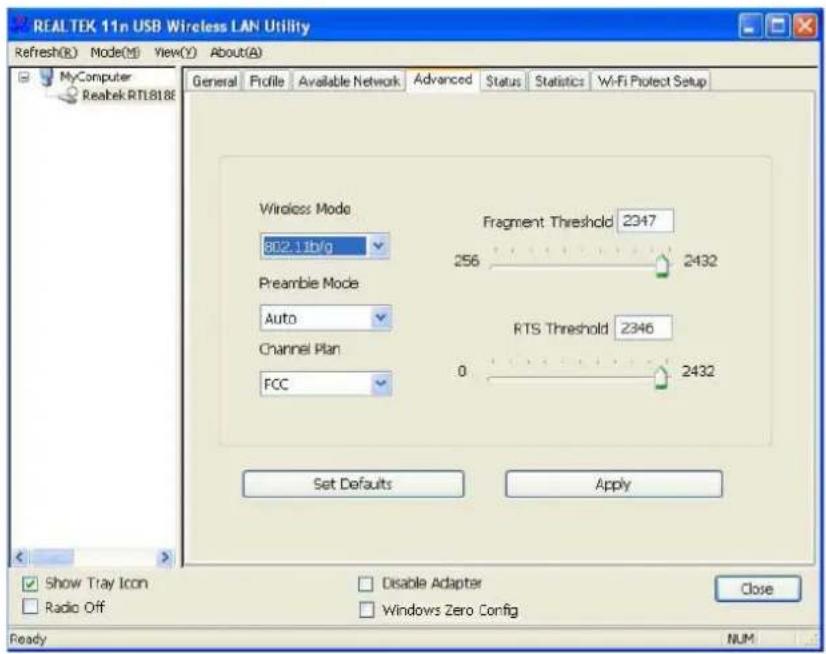Screen dimensions: 826x654
Task: Switch to the Available Network tab
Action: [349, 81]
